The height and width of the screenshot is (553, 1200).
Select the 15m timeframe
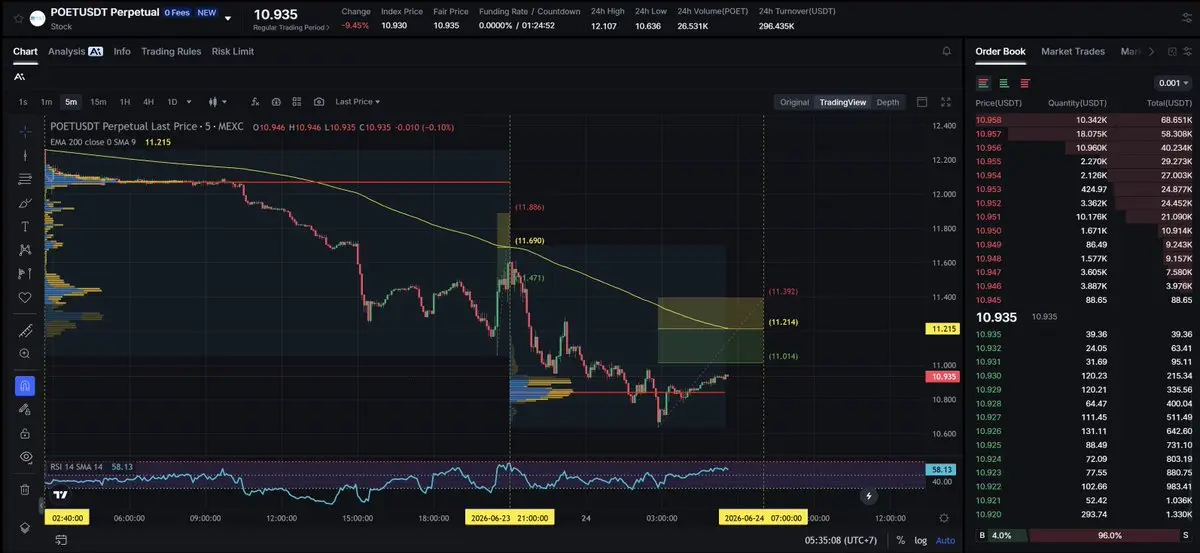click(x=98, y=102)
